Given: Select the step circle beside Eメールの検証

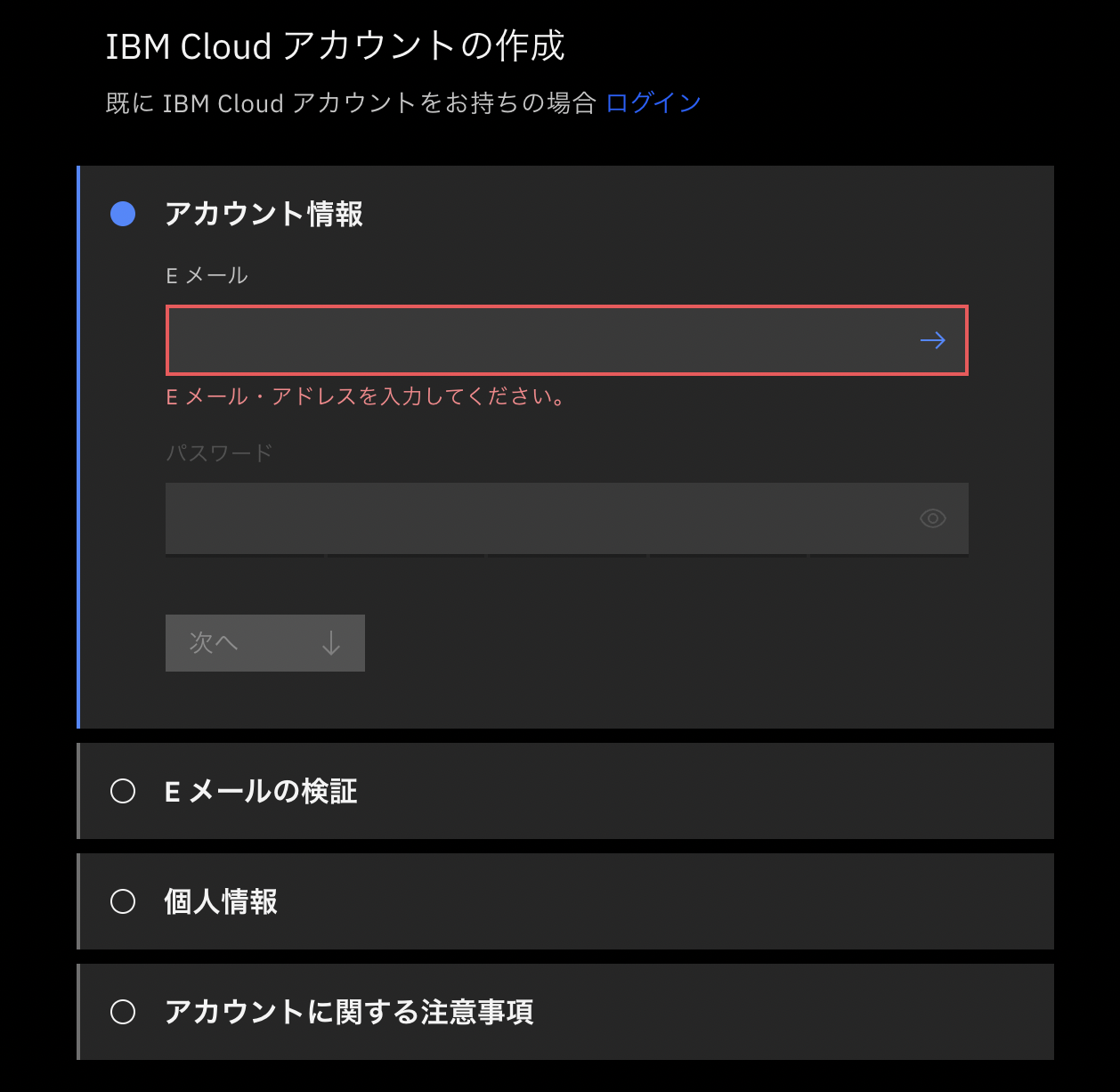Looking at the screenshot, I should tap(124, 791).
